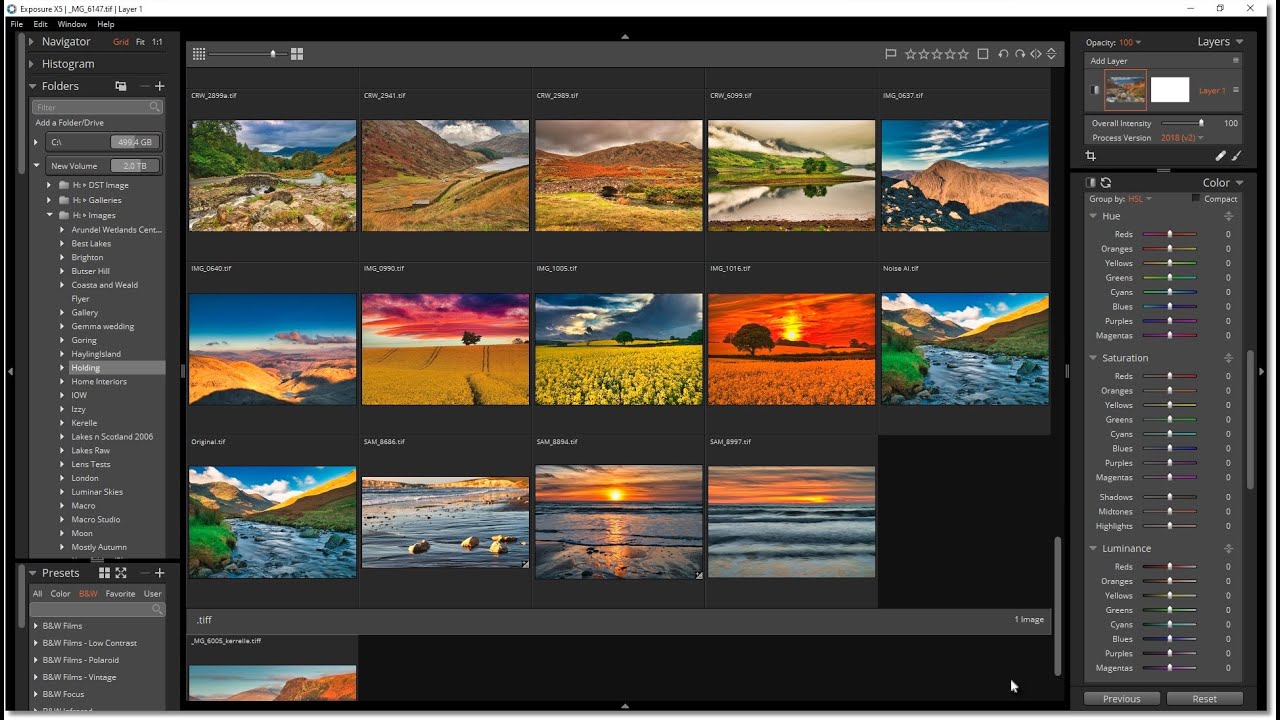The width and height of the screenshot is (1280, 720).
Task: Set Navigator view to Fit
Action: (x=141, y=42)
